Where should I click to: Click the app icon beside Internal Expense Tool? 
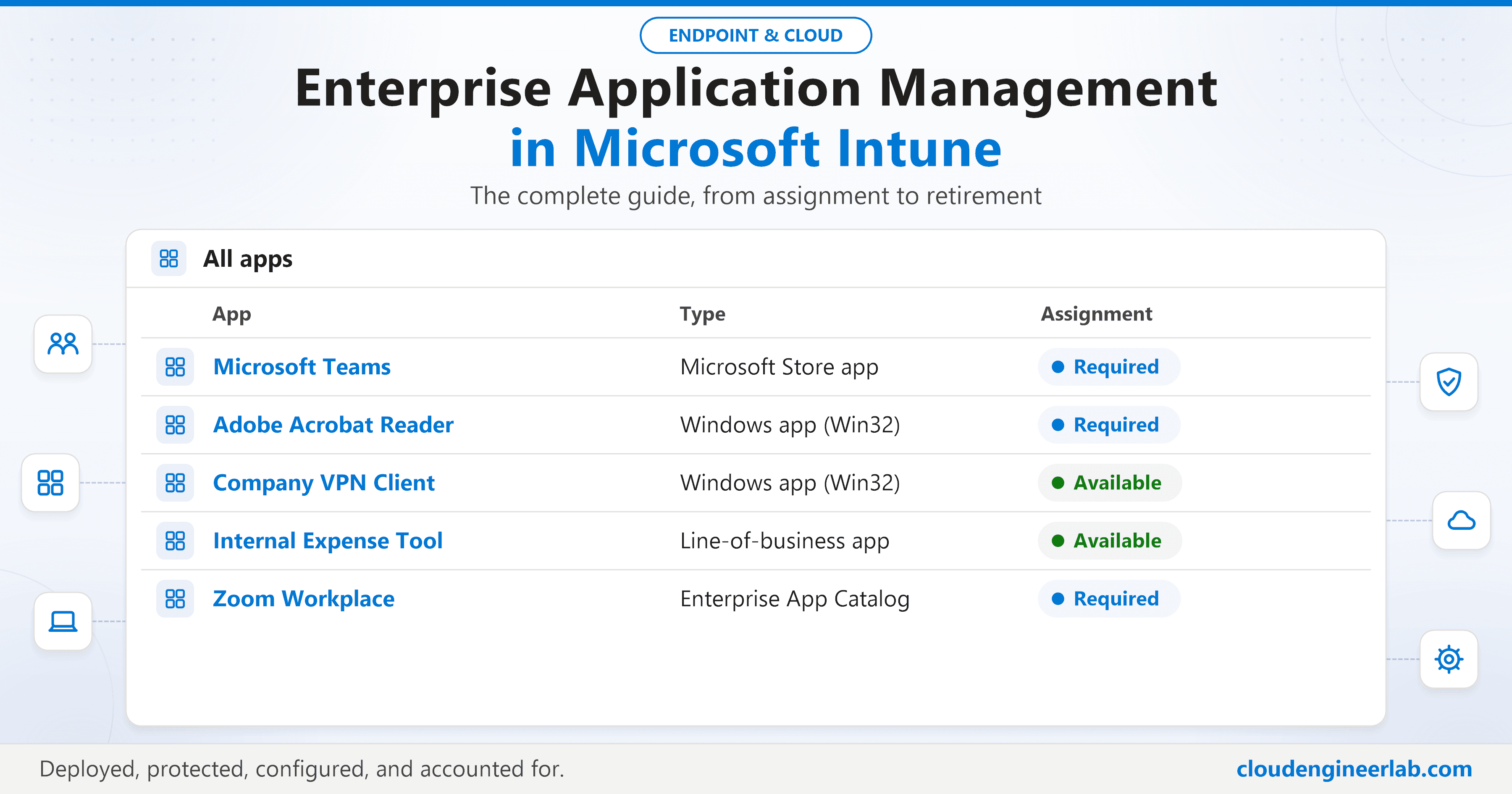tap(175, 541)
